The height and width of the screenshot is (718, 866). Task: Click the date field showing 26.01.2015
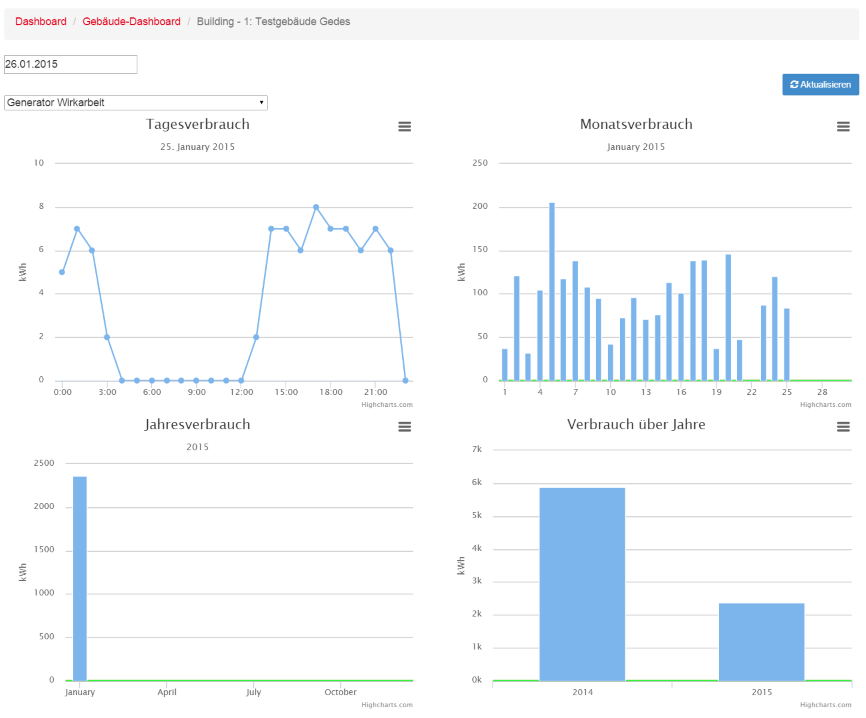[70, 64]
